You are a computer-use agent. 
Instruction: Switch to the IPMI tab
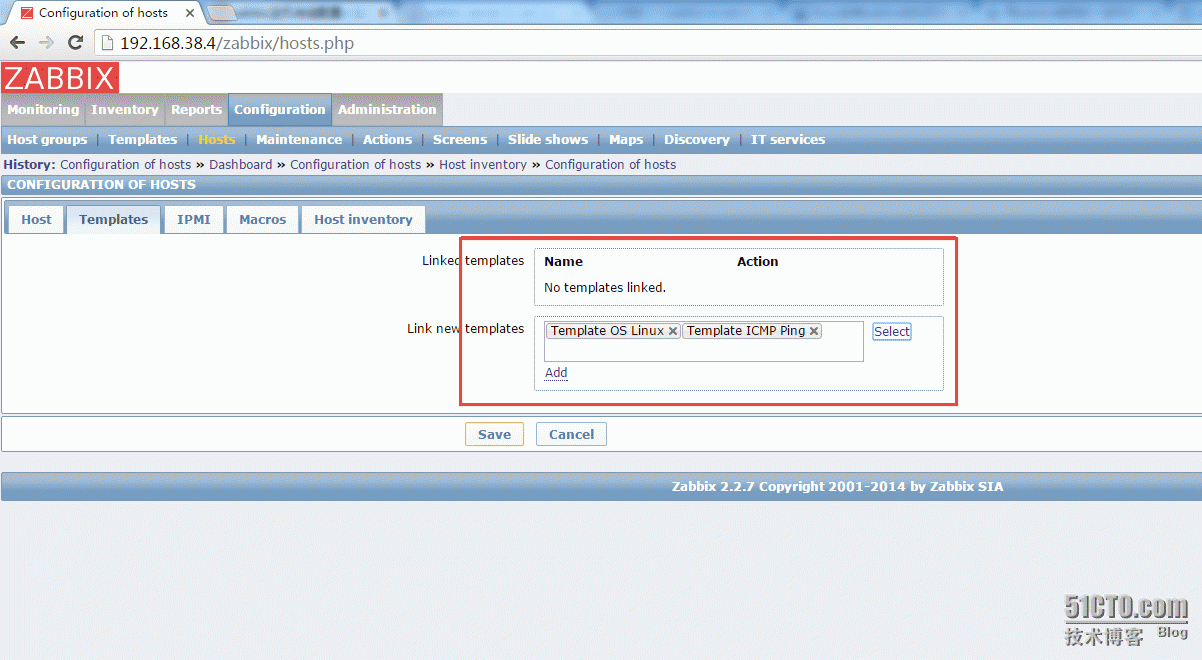pyautogui.click(x=194, y=219)
